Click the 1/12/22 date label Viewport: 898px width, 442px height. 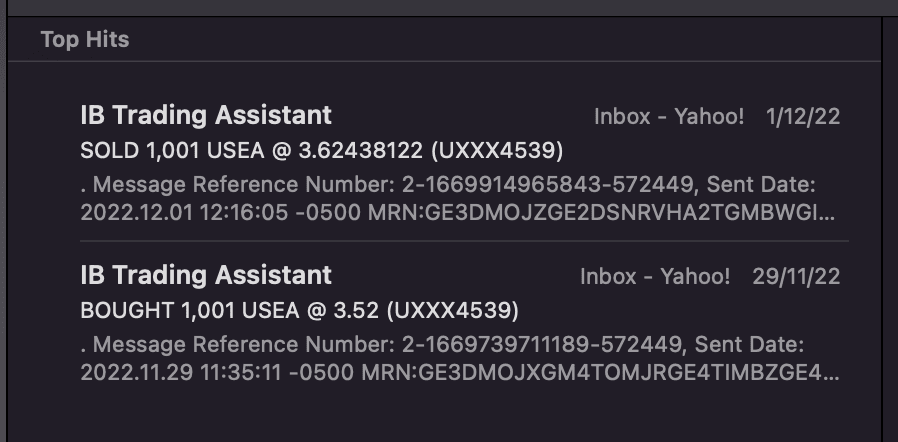point(802,116)
